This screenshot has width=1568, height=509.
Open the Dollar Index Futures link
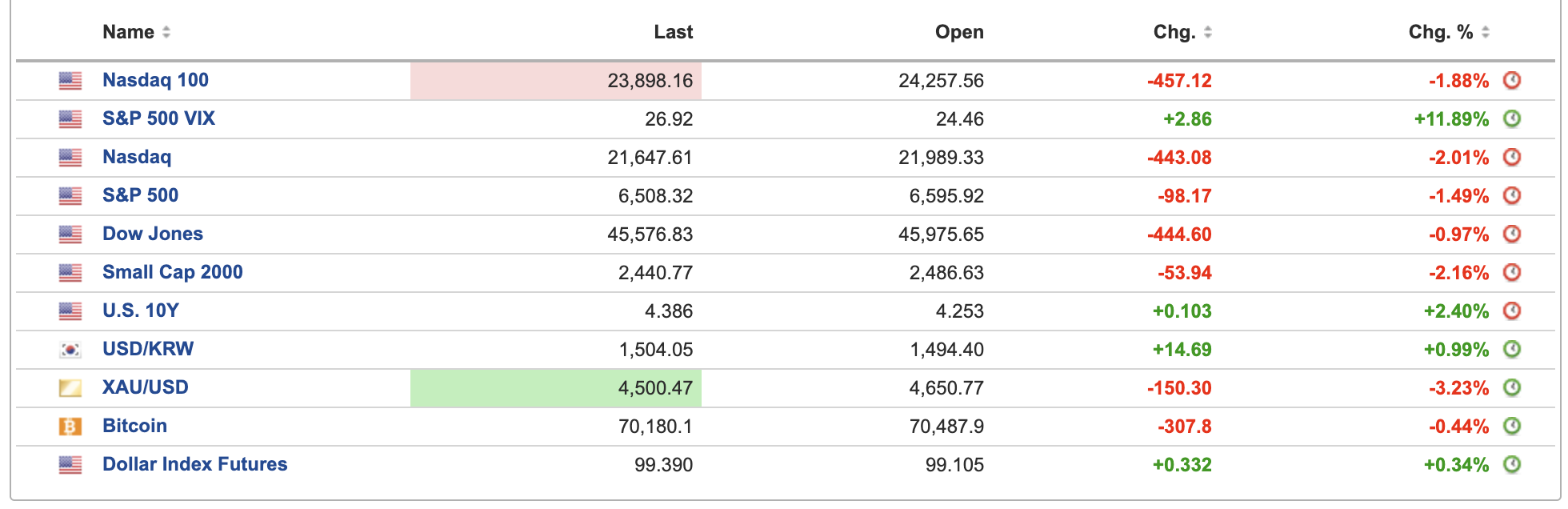click(x=194, y=464)
